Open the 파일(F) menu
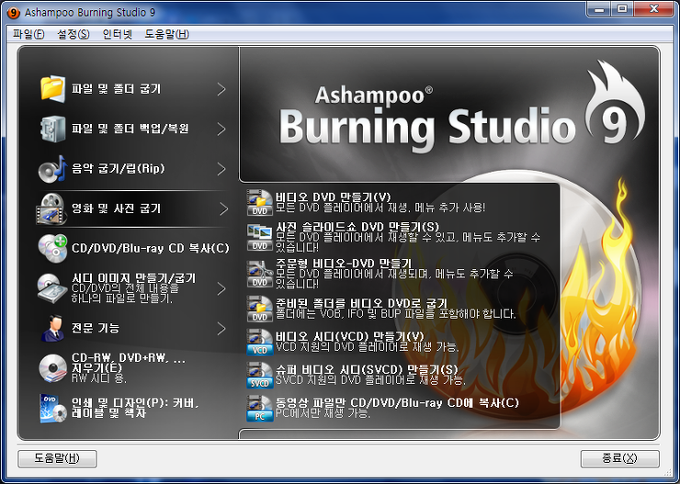680x484 pixels. tap(29, 34)
